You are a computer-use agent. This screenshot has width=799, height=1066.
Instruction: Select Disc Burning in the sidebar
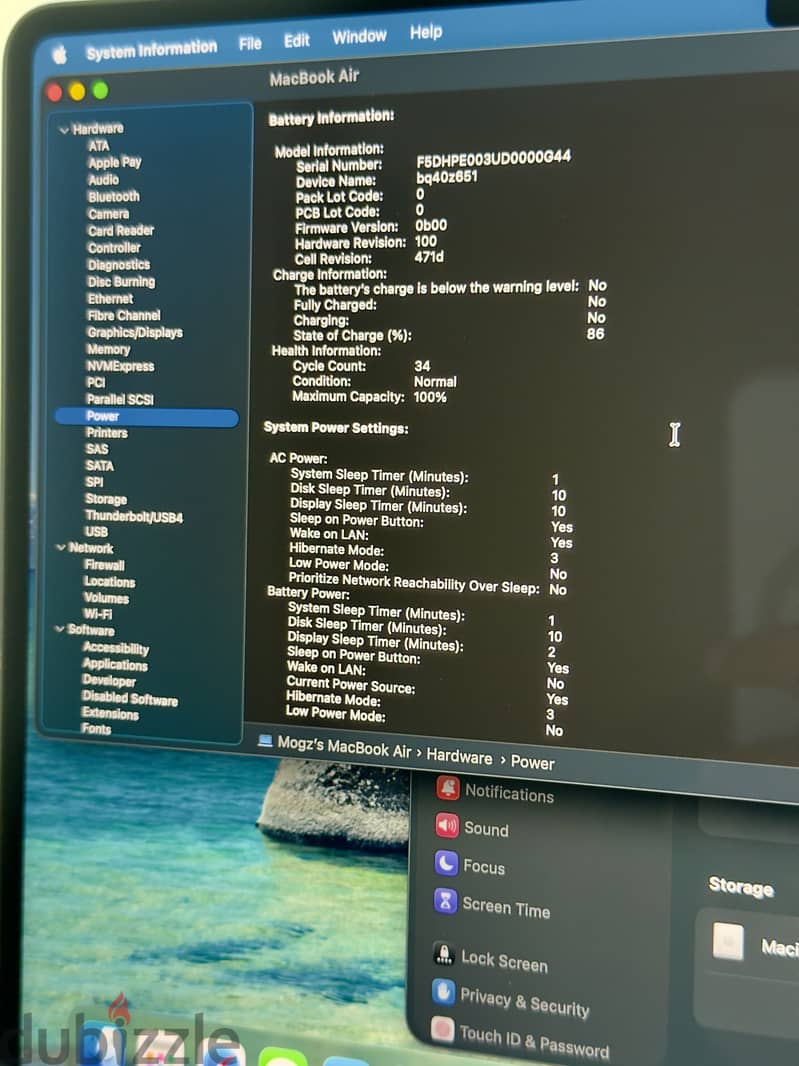121,281
